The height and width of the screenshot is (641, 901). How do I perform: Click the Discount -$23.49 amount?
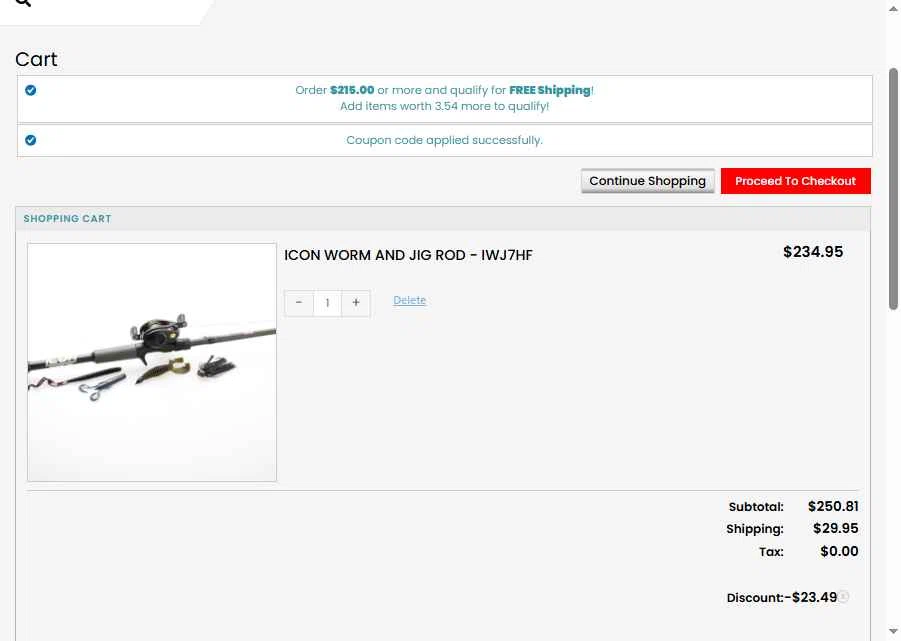pyautogui.click(x=811, y=597)
